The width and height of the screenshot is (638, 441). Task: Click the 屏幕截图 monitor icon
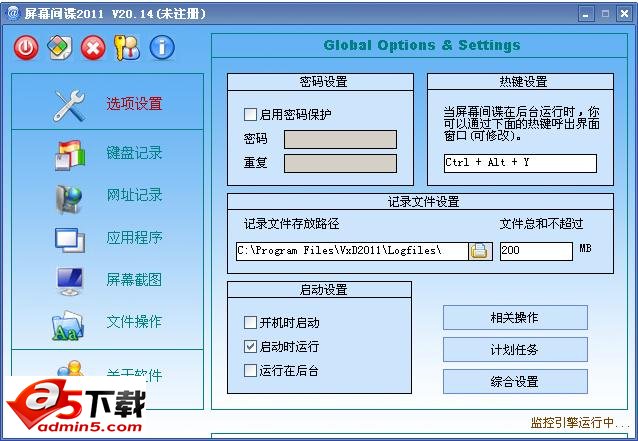70,281
